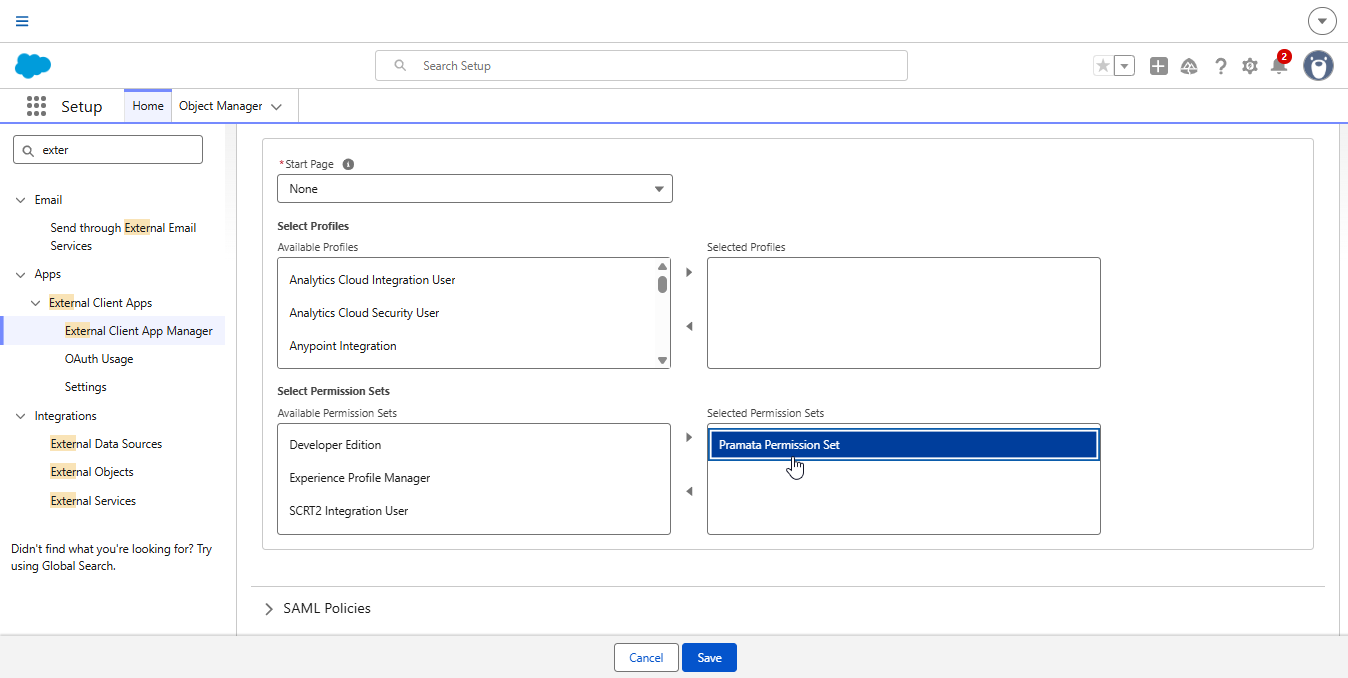Open OAuth Usage in sidebar
The image size is (1348, 678).
(99, 359)
